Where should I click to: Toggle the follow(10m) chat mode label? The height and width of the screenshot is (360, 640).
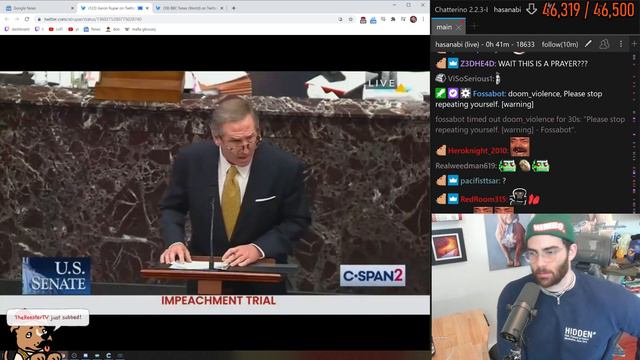(x=560, y=44)
